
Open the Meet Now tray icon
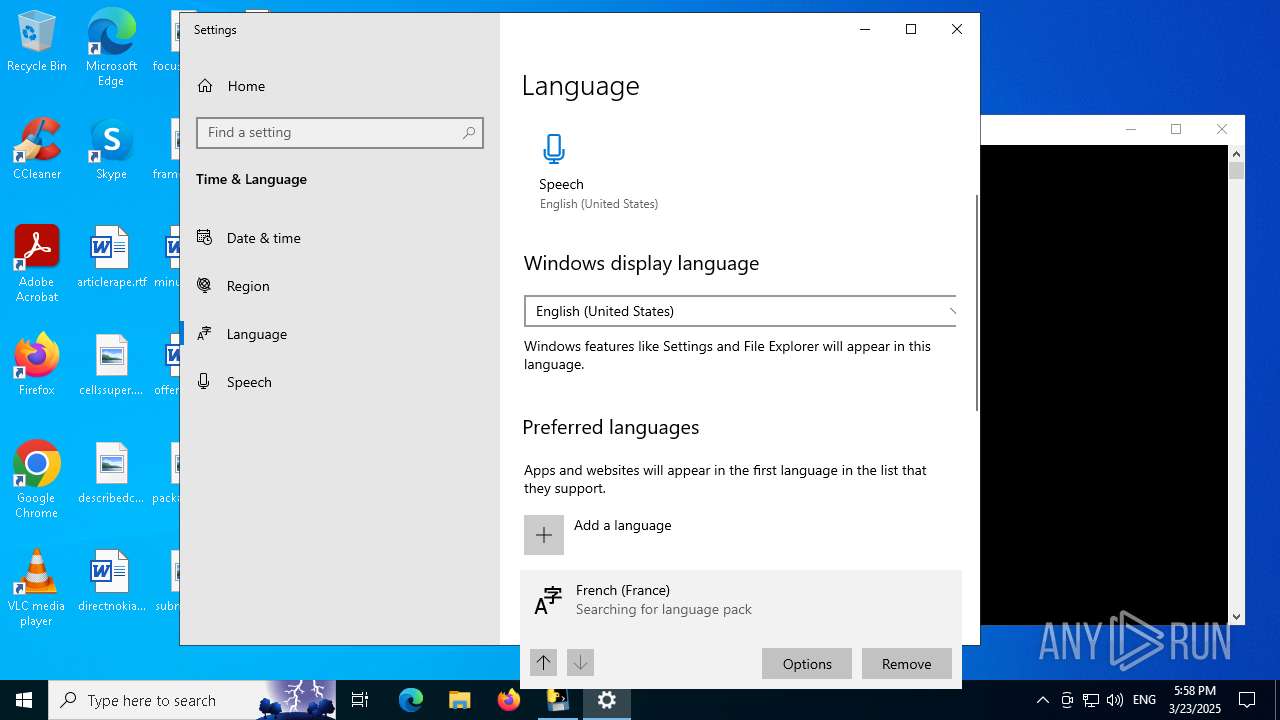coord(1067,700)
